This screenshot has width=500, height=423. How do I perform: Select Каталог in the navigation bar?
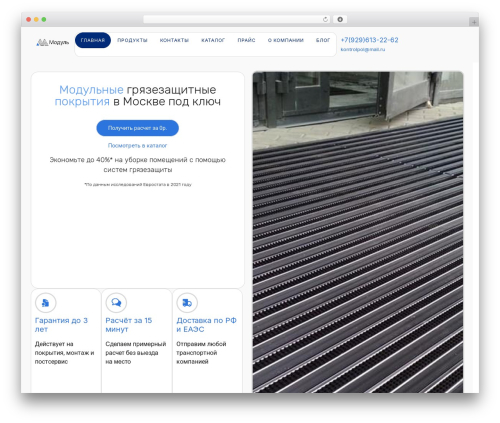point(213,40)
